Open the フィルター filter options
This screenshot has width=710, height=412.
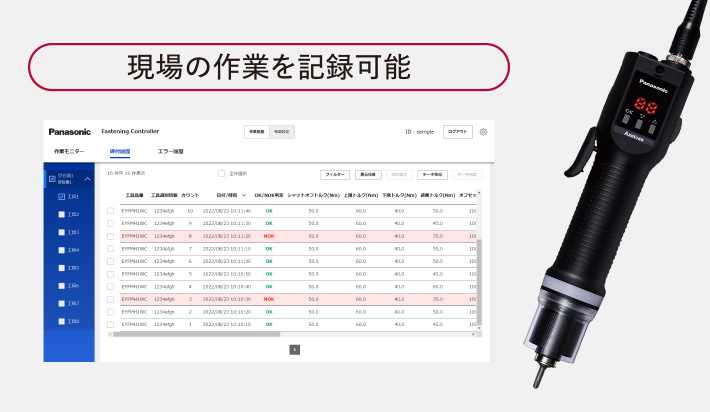pyautogui.click(x=334, y=174)
